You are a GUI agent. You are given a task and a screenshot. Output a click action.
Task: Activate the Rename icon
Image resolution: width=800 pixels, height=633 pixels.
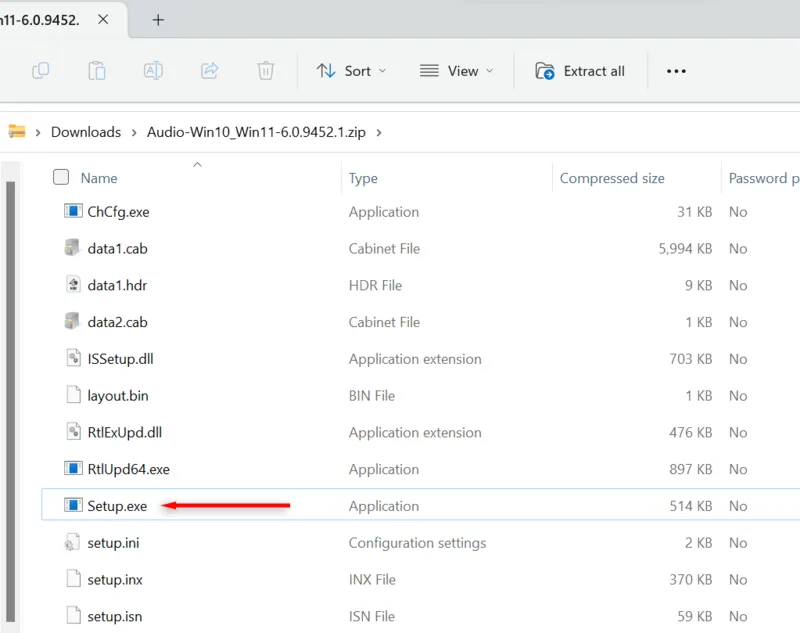(x=153, y=70)
